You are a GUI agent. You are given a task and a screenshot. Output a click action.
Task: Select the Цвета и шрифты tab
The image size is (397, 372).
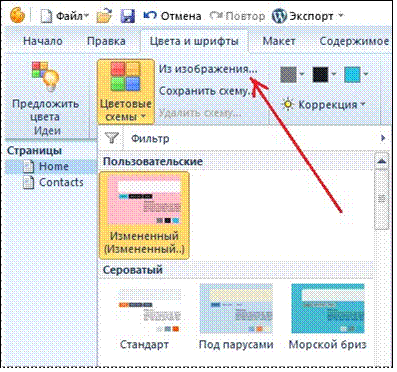194,41
